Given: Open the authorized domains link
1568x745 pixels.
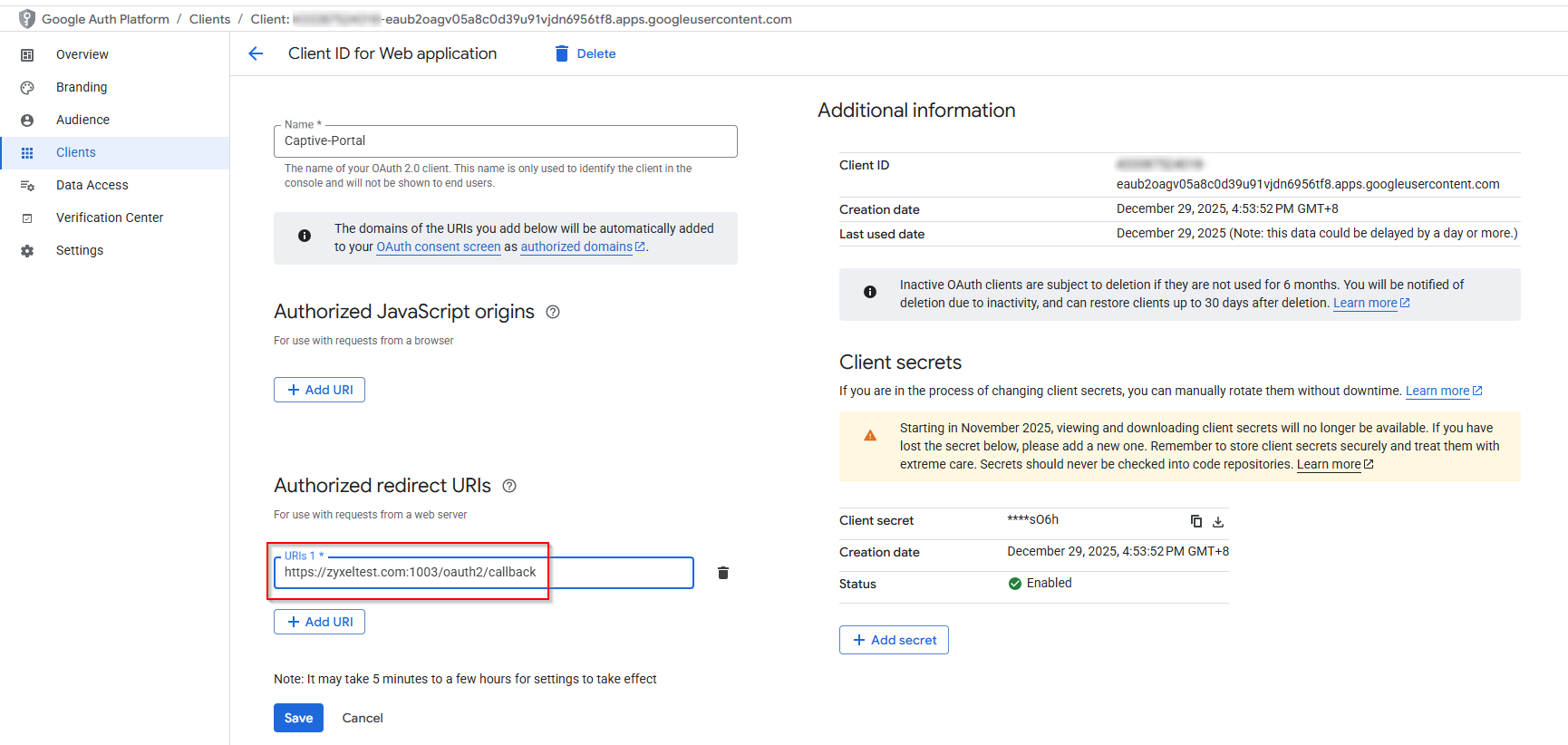Looking at the screenshot, I should point(583,247).
